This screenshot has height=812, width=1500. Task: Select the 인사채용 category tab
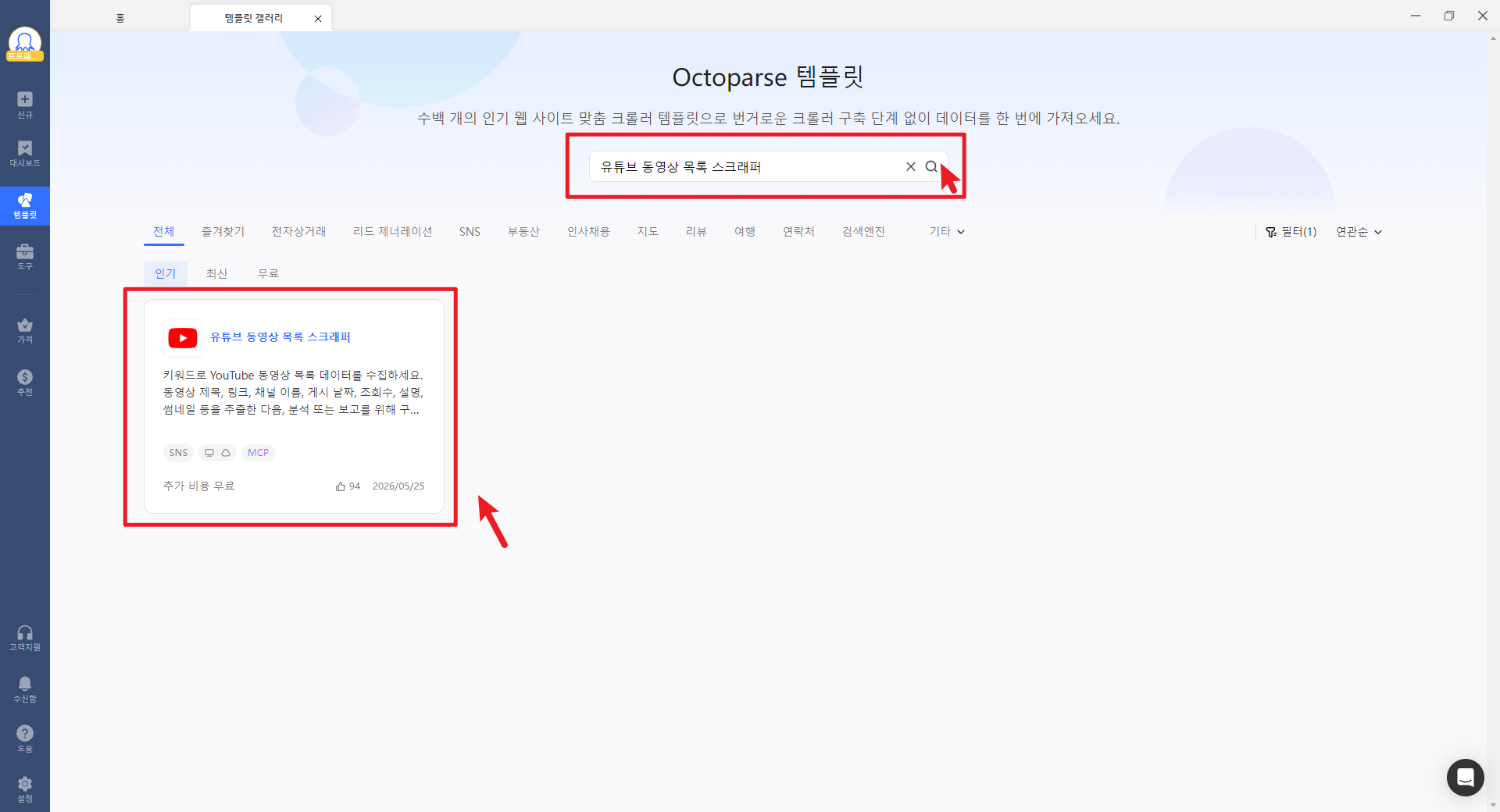coord(588,232)
